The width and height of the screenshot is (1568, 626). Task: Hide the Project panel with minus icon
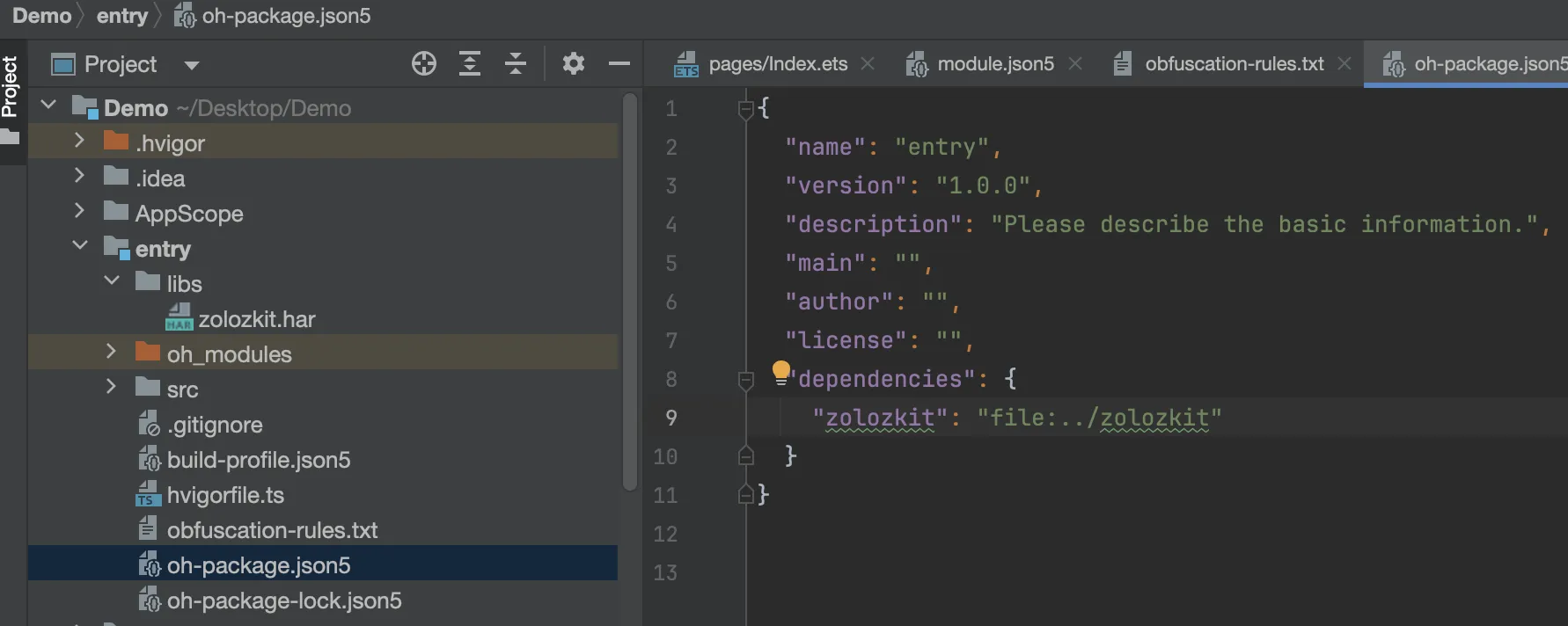point(619,63)
